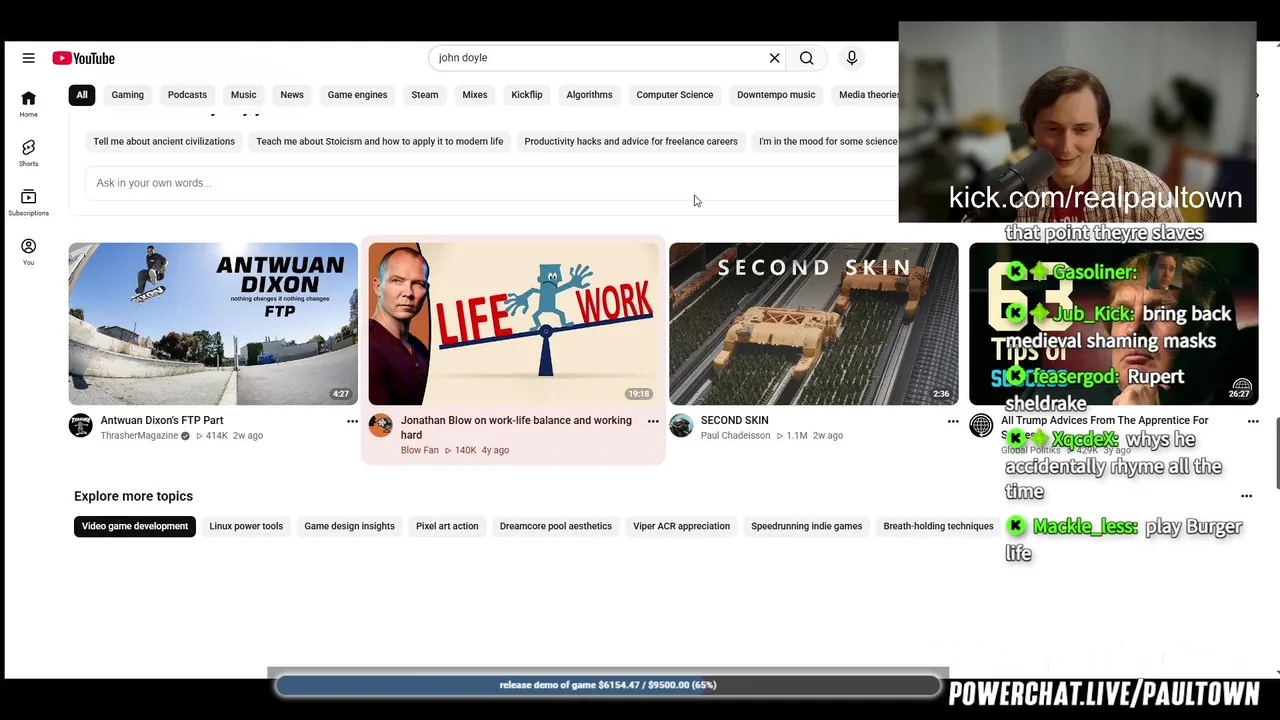Image resolution: width=1280 pixels, height=720 pixels.
Task: Select Game design insights topic
Action: coord(349,526)
